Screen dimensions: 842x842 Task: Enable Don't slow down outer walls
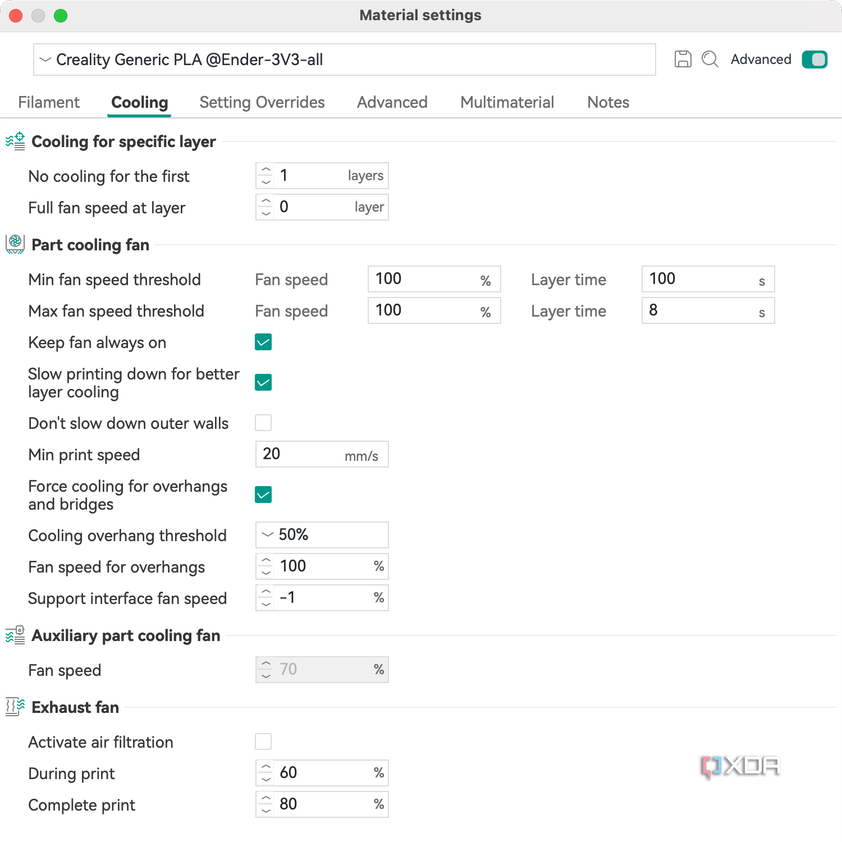click(x=263, y=423)
